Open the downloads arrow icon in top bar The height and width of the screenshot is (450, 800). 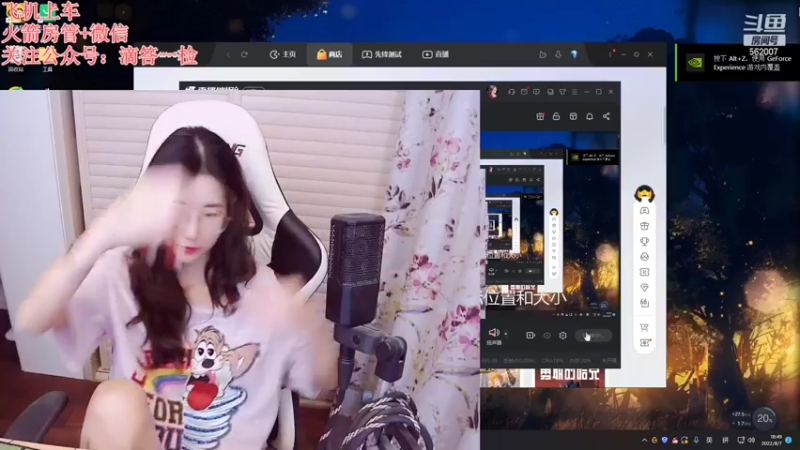(558, 54)
